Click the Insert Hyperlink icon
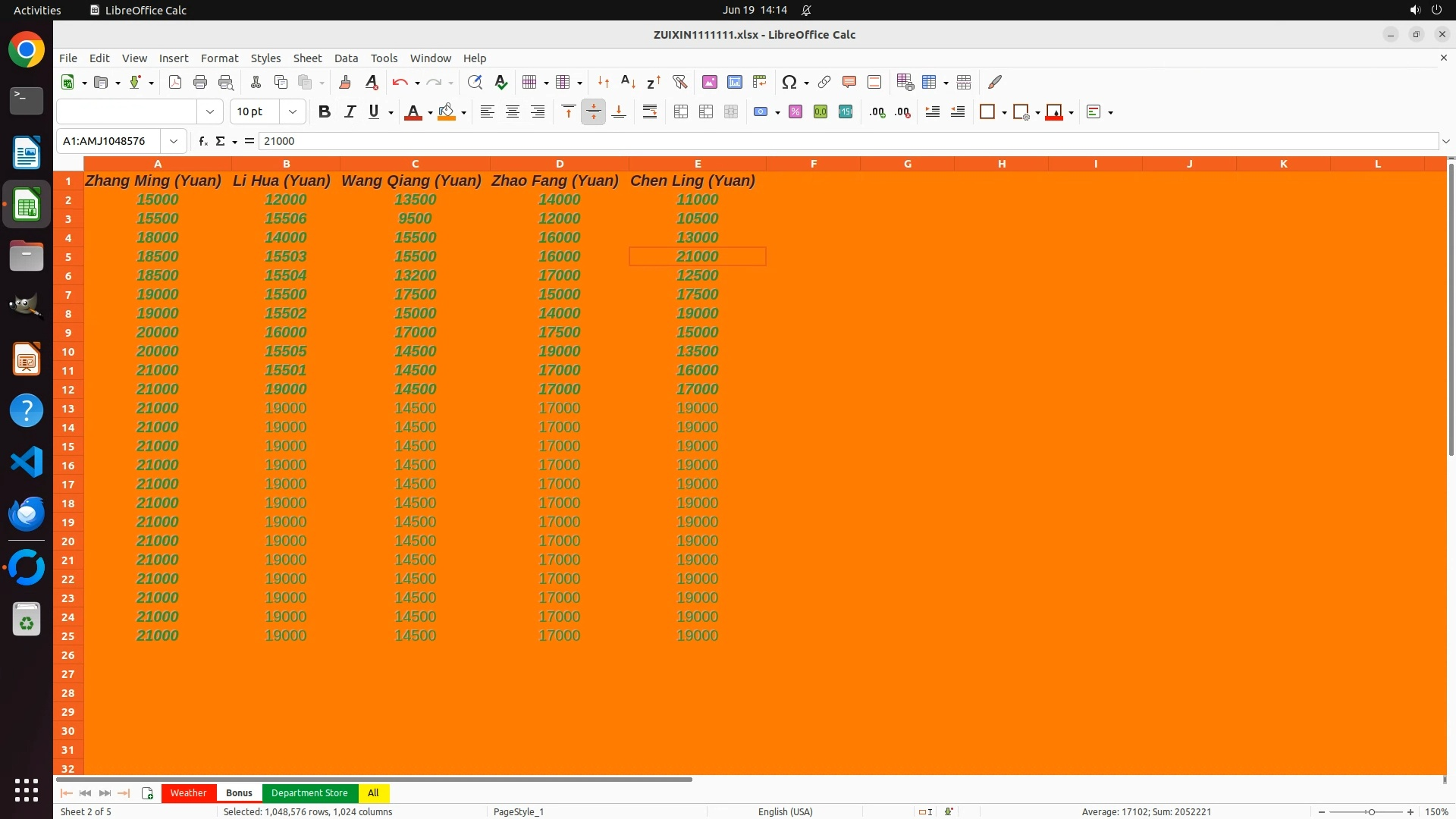Viewport: 1456px width, 819px height. pyautogui.click(x=824, y=82)
